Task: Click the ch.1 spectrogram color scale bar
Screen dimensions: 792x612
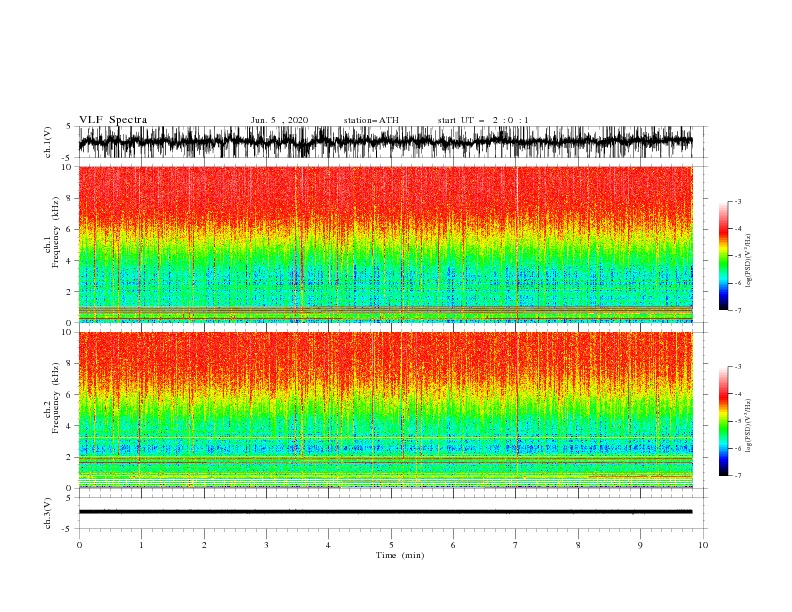Action: click(x=724, y=256)
